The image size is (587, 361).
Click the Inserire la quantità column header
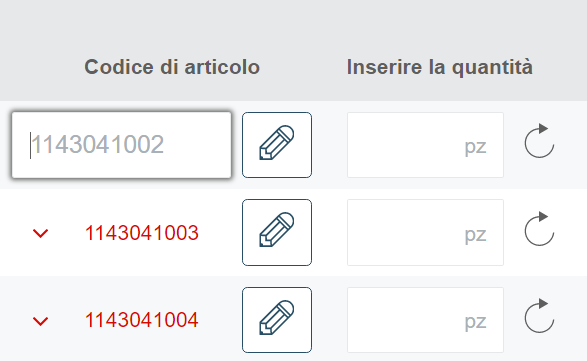440,68
